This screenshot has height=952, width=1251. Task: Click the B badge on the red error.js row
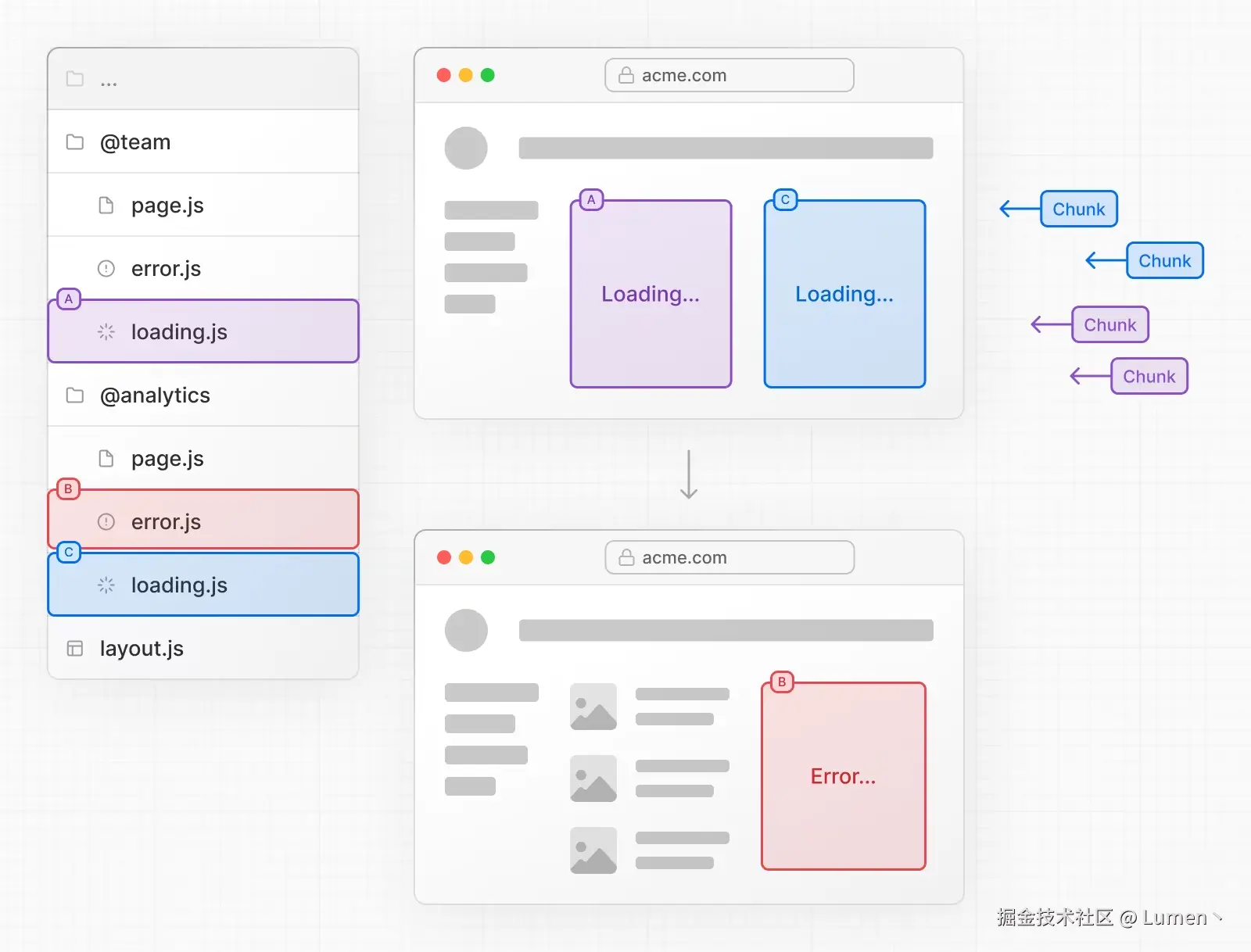pyautogui.click(x=69, y=489)
